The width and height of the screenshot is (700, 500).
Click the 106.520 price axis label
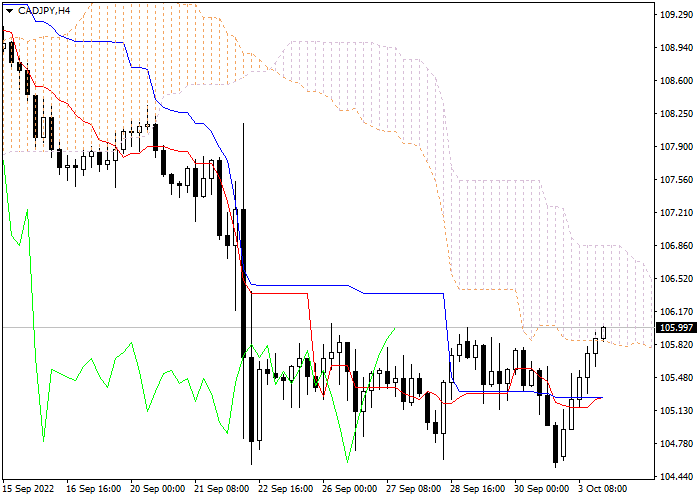tap(676, 279)
